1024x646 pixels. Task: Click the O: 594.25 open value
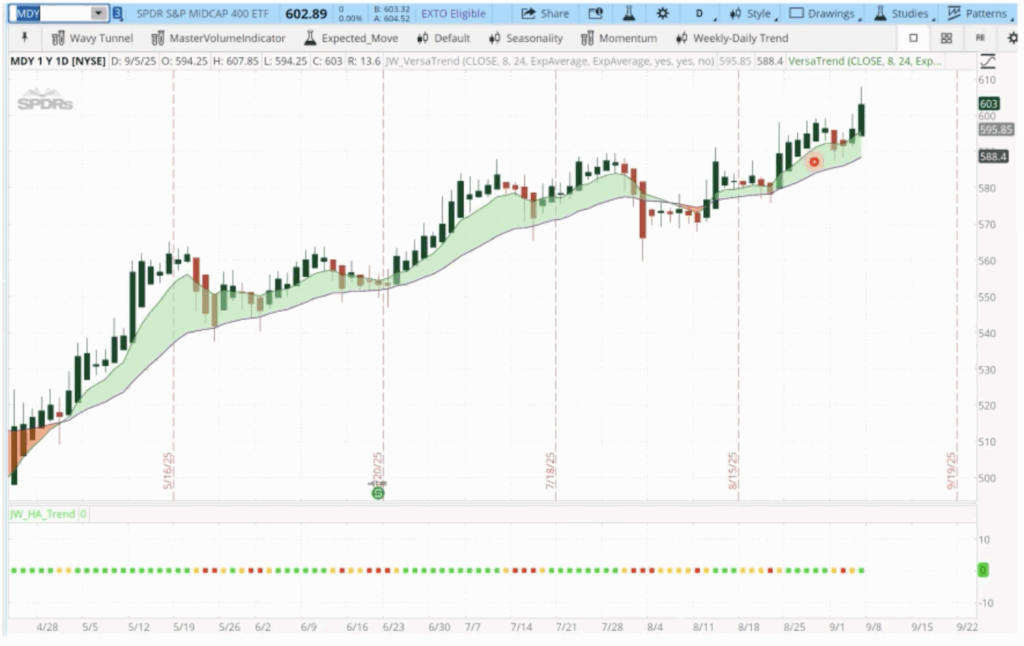184,61
